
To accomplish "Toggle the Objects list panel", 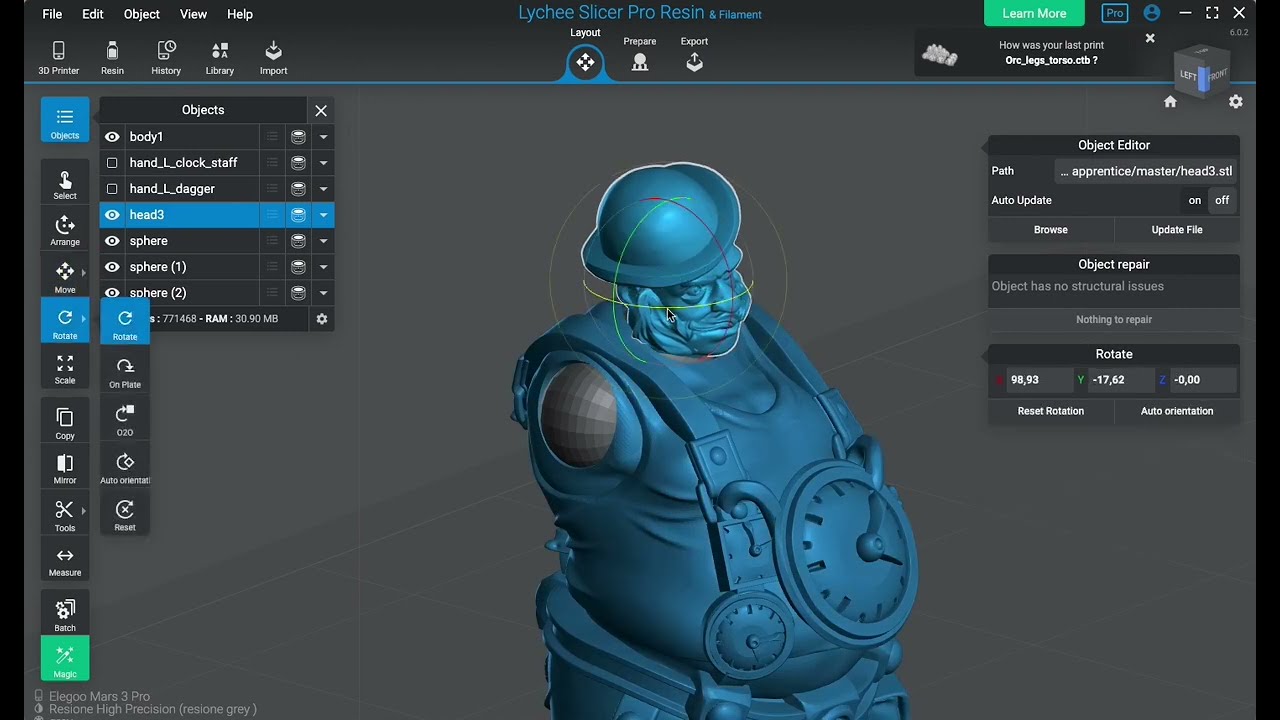I will [65, 120].
